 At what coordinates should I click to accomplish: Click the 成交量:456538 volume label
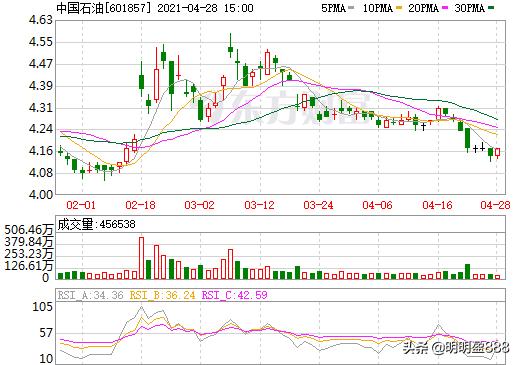[97, 224]
